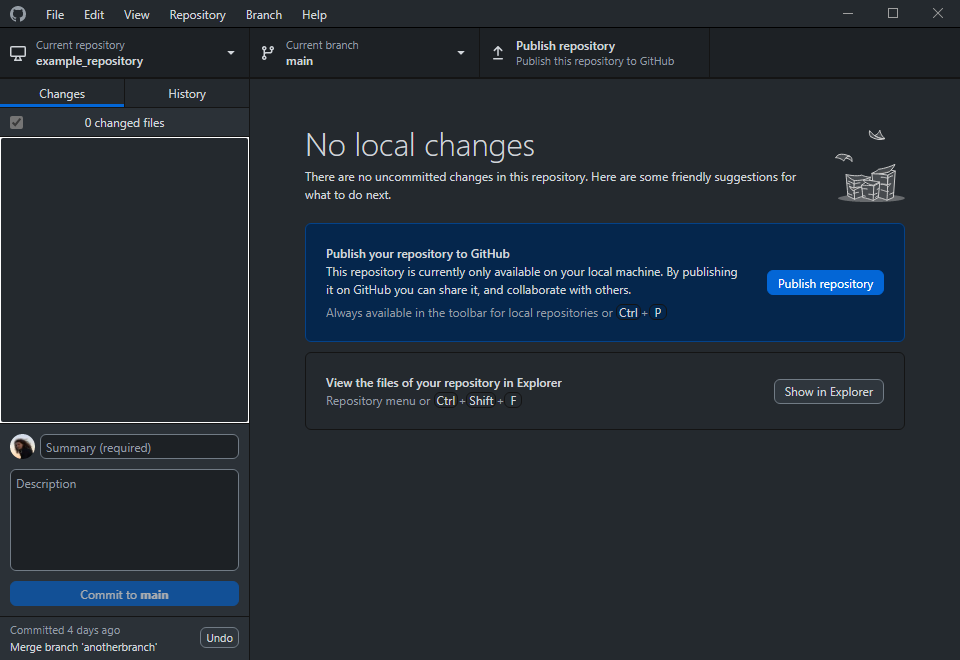Viewport: 960px width, 660px height.
Task: Click the 'No local changes' heading
Action: (x=419, y=145)
